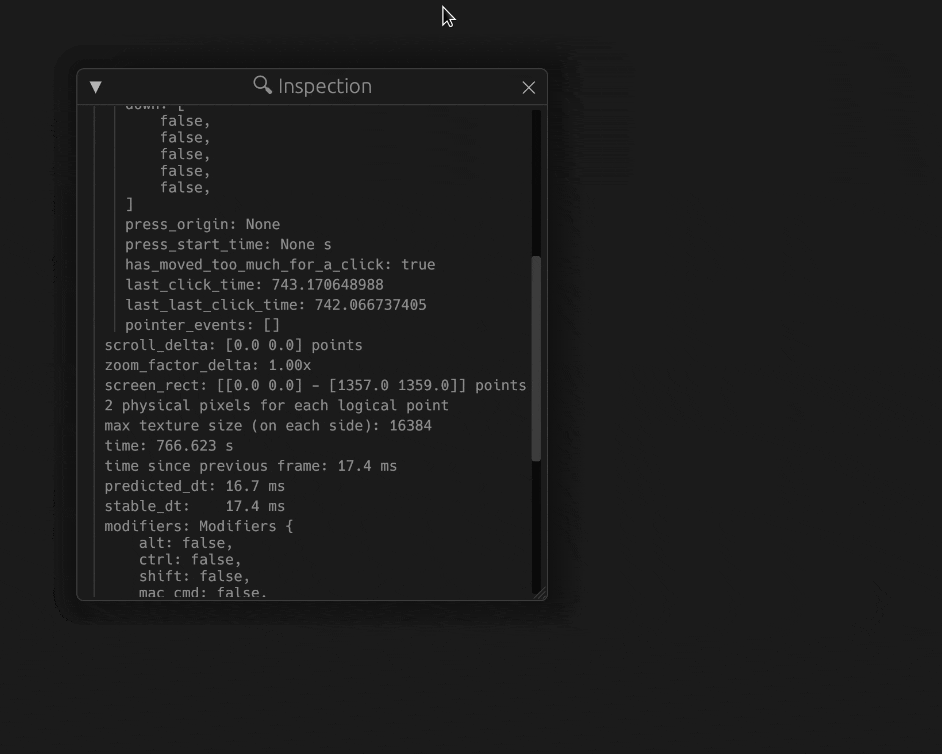Screen dimensions: 942x754
Task: Click the 'alt: false,' line
Action: click(186, 543)
